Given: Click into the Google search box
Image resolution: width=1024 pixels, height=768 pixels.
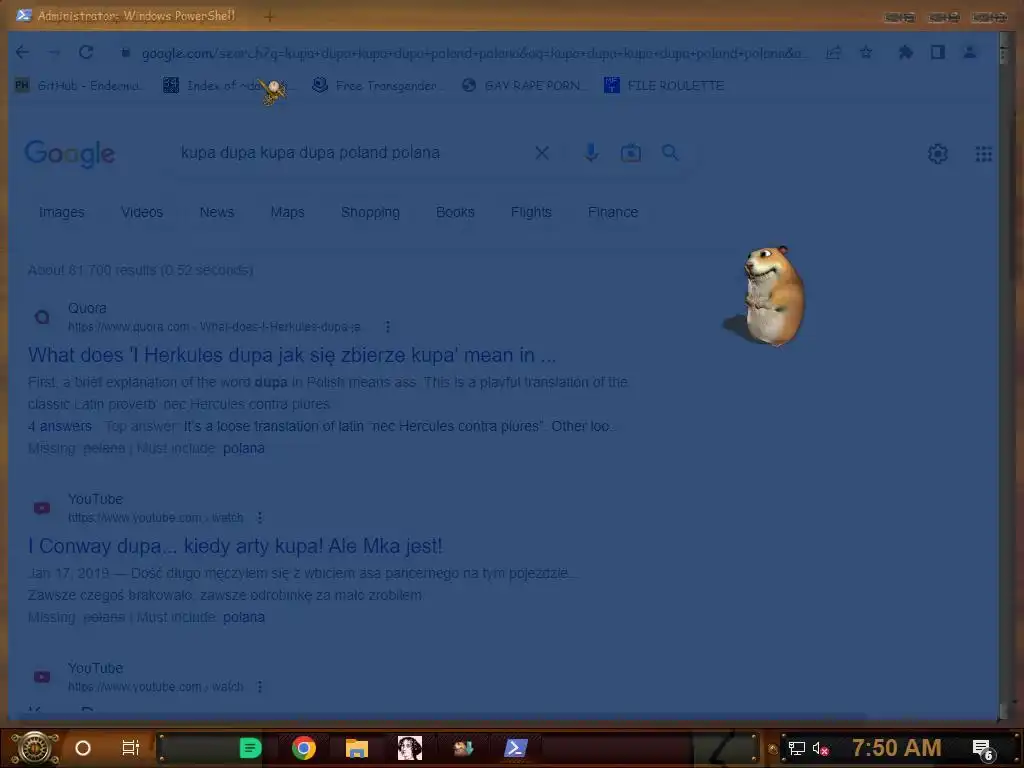Looking at the screenshot, I should (353, 153).
